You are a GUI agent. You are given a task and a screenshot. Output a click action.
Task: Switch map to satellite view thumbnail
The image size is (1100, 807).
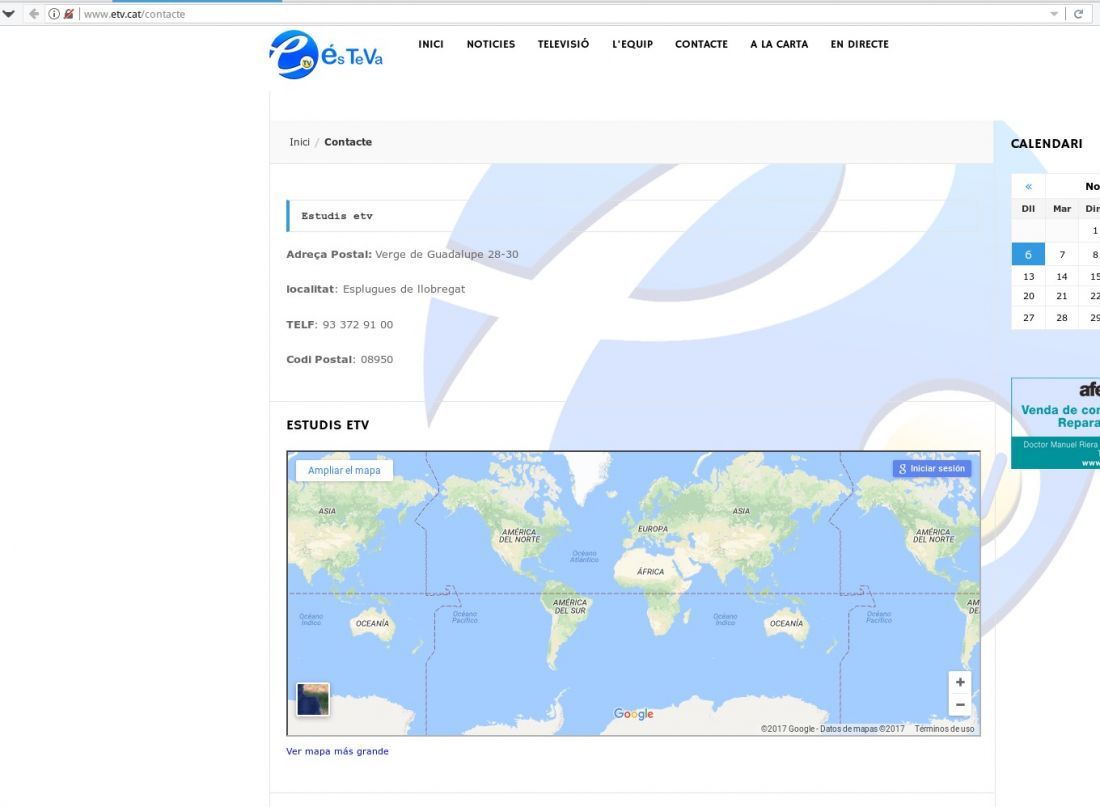[x=313, y=699]
